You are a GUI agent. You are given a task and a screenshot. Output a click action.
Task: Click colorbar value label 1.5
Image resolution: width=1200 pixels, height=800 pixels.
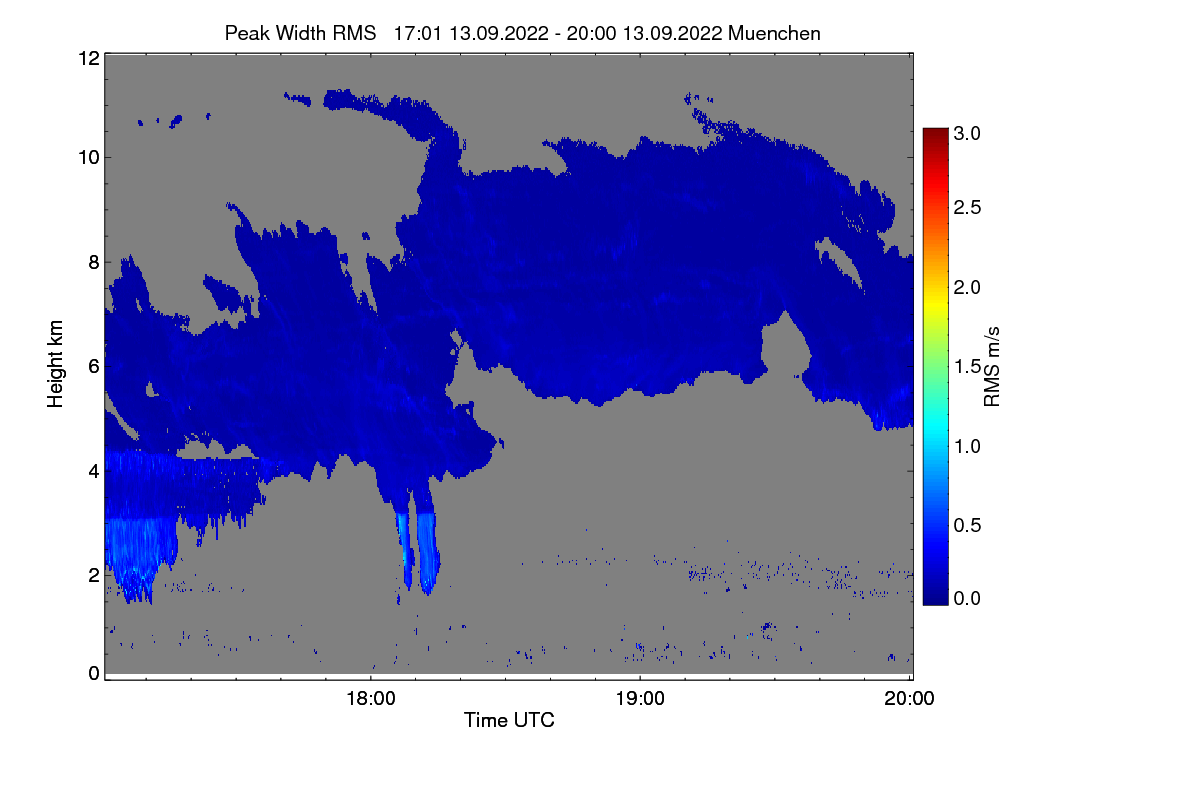pyautogui.click(x=968, y=367)
